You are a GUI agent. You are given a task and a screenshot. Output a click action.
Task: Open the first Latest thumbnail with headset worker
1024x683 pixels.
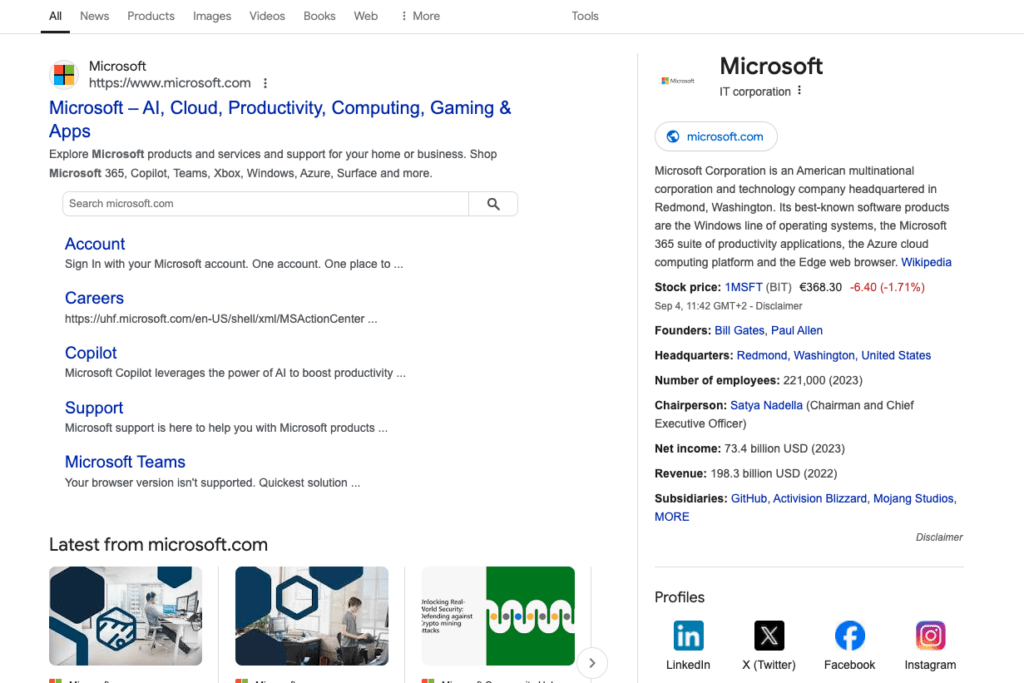(125, 616)
